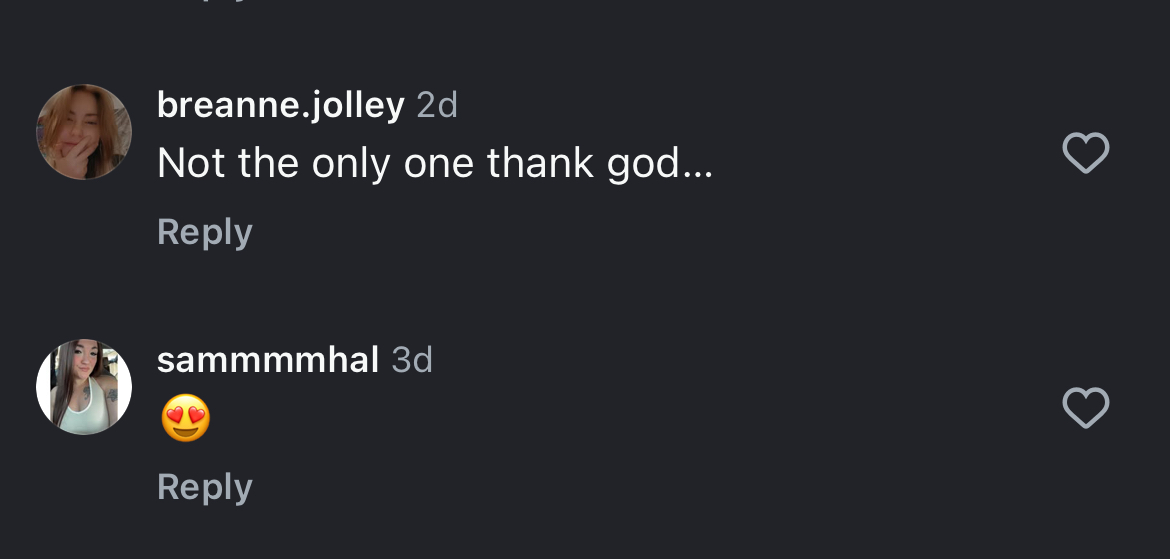Tap the heart-eyes emoji comment
Viewport: 1170px width, 559px height.
186,418
